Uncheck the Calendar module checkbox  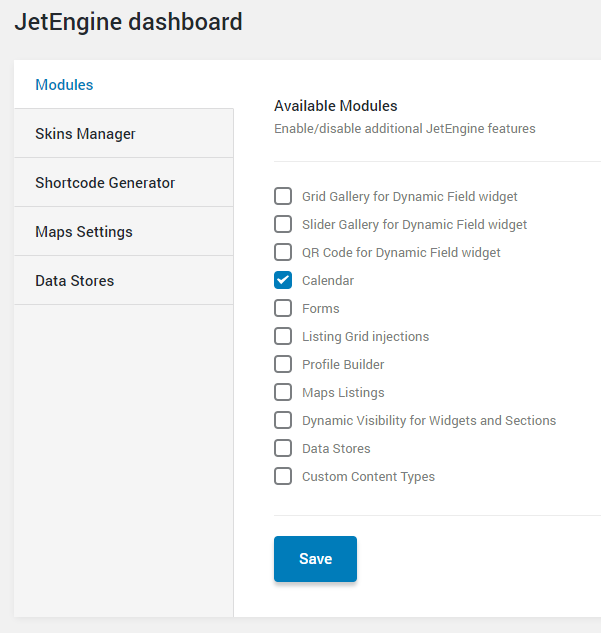pyautogui.click(x=283, y=280)
